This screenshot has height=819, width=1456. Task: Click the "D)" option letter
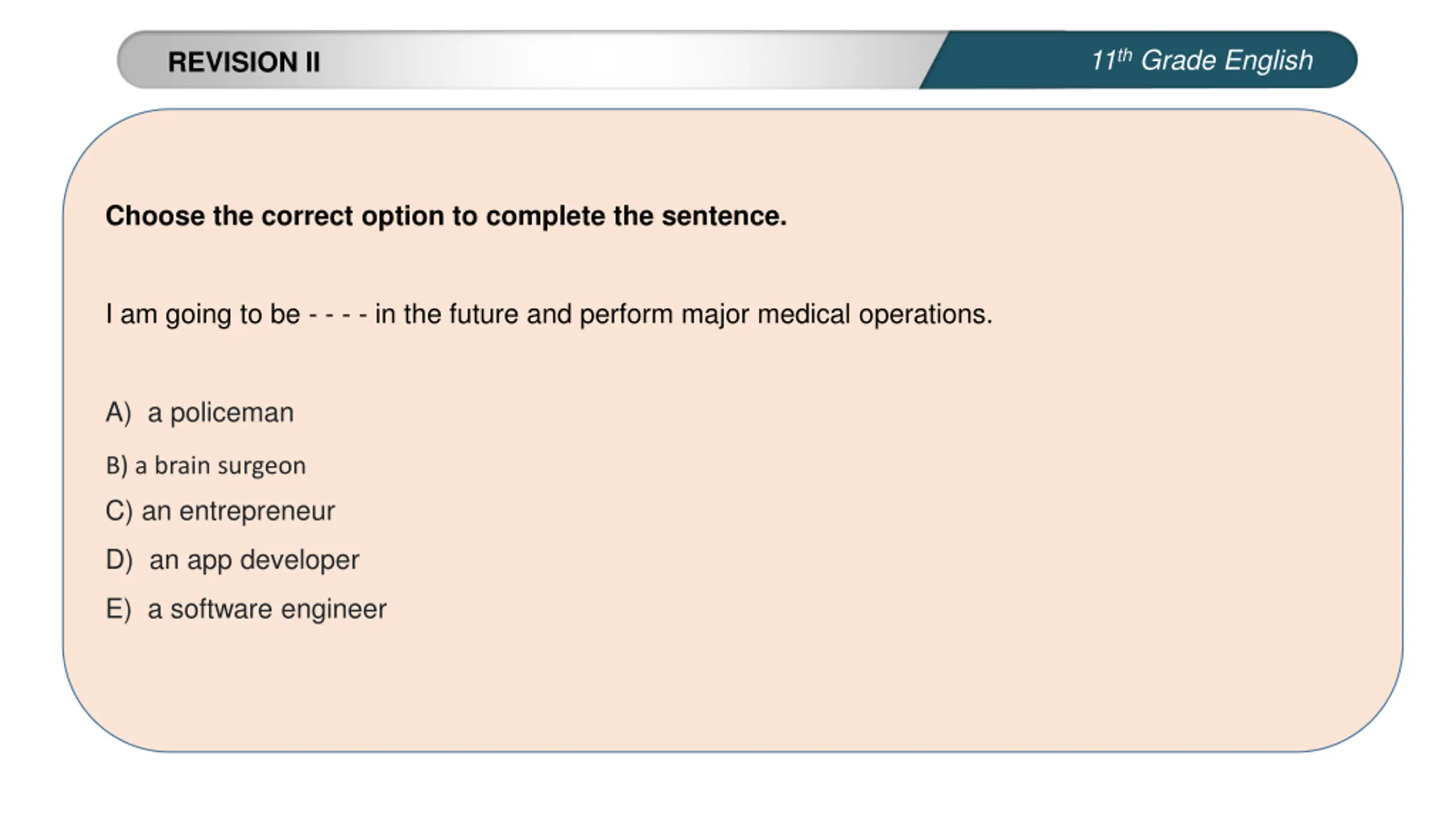point(119,560)
